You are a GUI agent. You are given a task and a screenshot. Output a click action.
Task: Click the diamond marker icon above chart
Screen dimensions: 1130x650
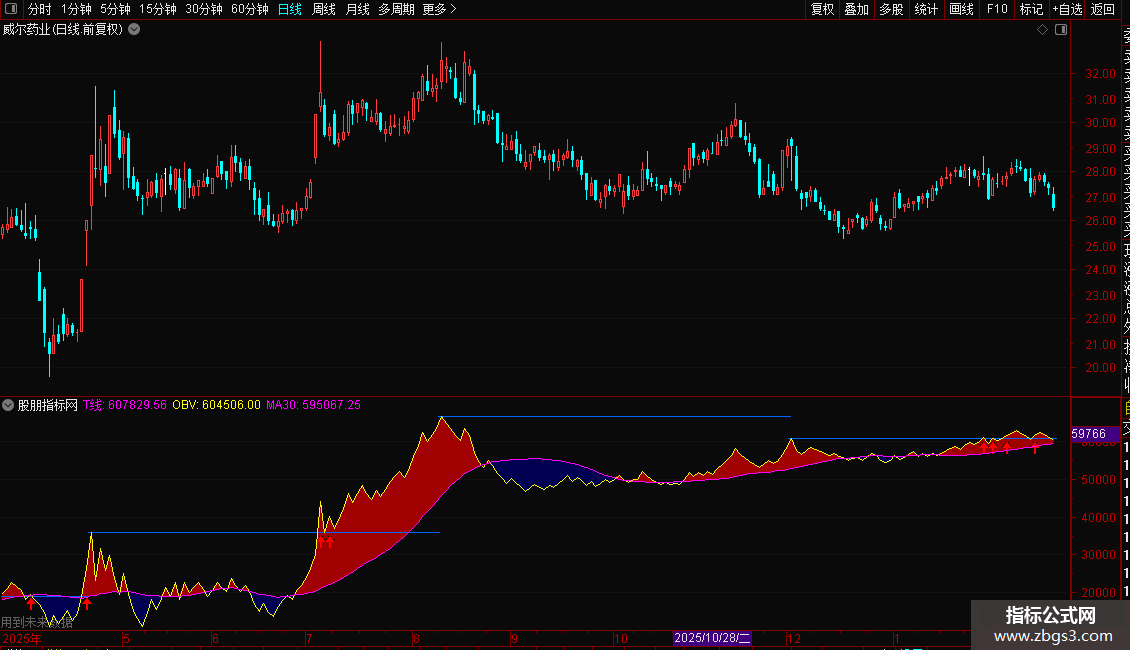click(x=1042, y=30)
